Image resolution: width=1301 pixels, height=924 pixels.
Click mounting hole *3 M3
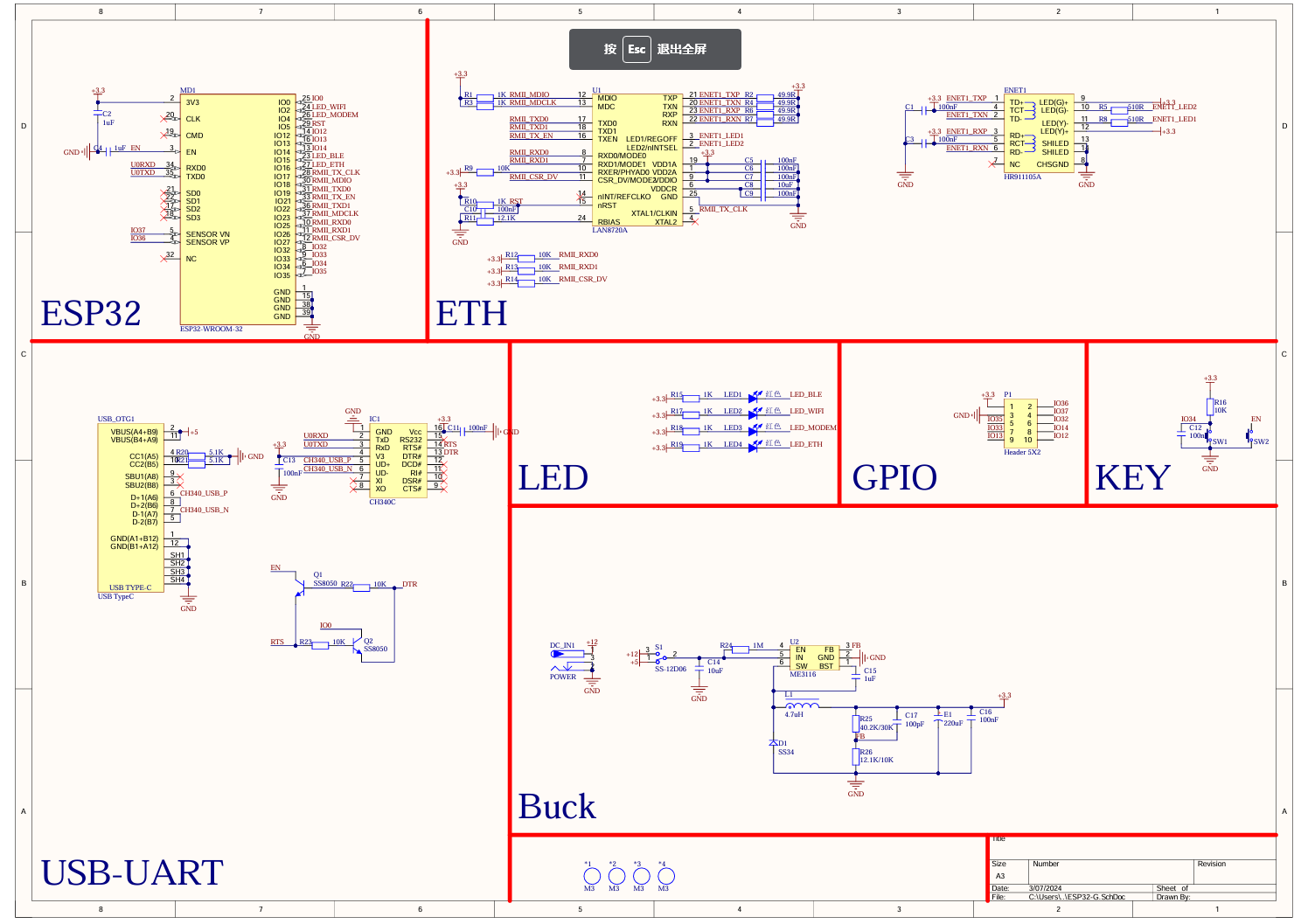641,876
